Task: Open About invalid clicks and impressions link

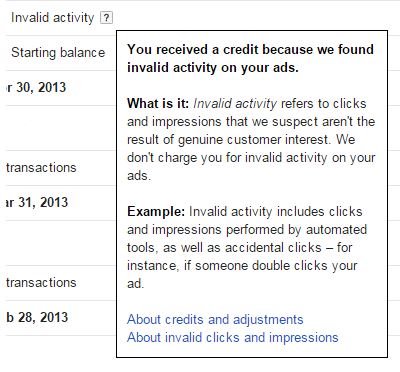Action: [233, 337]
